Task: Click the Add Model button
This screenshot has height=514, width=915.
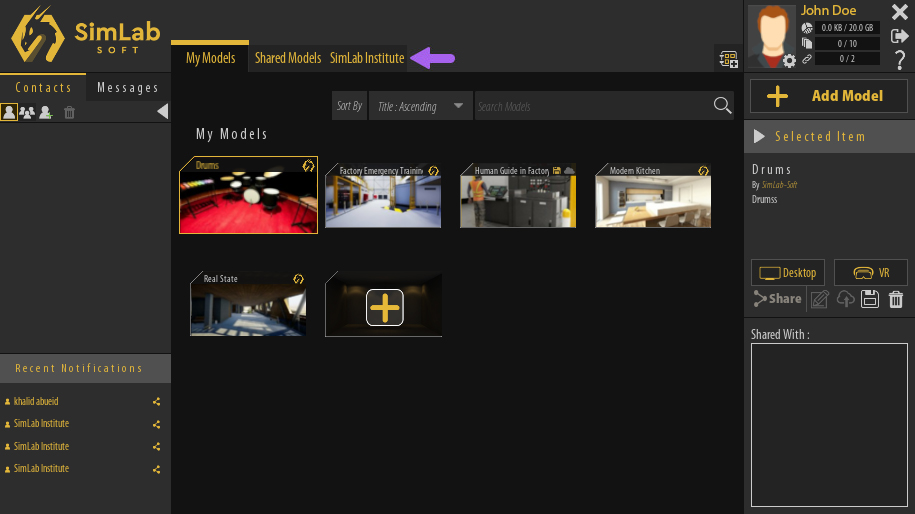Action: click(829, 96)
